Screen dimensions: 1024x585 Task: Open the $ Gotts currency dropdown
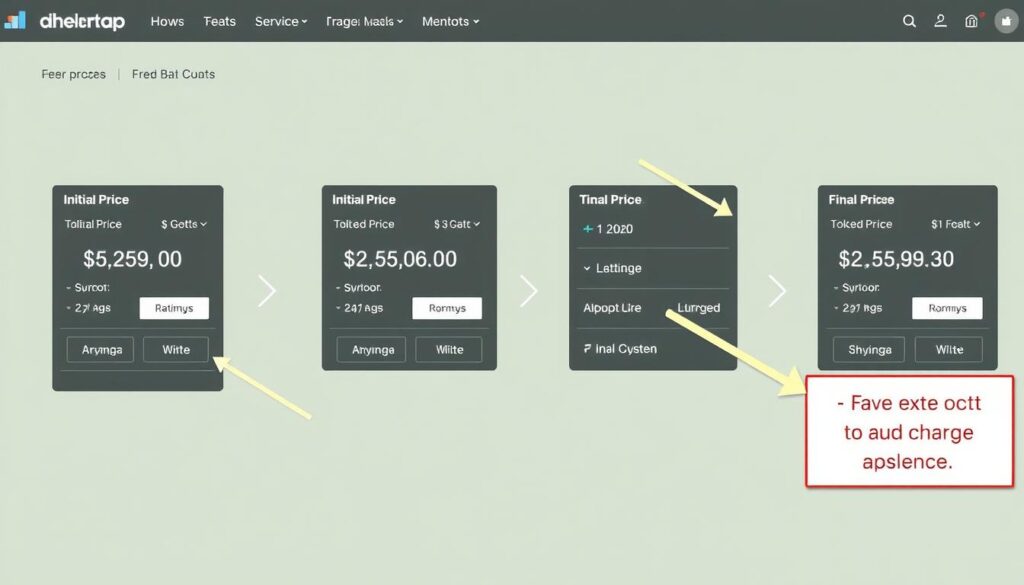click(184, 224)
